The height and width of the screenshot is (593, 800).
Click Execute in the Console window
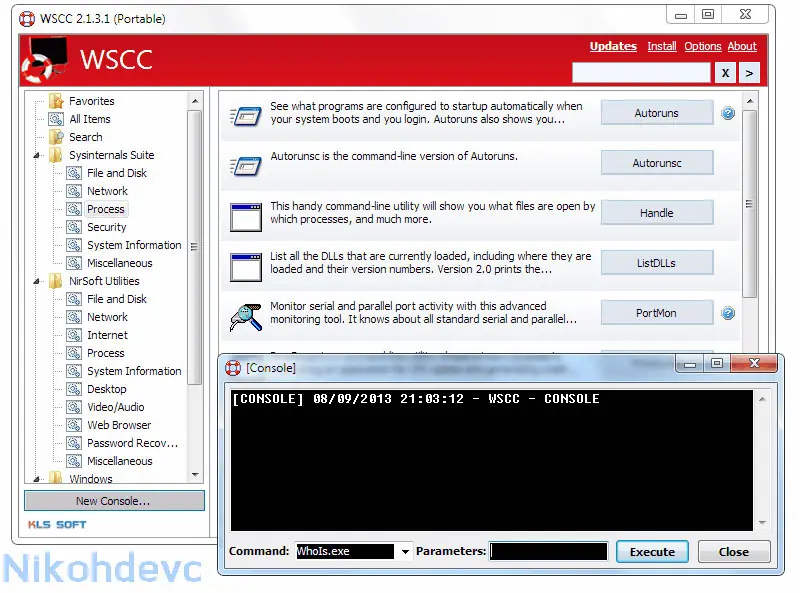click(x=652, y=552)
